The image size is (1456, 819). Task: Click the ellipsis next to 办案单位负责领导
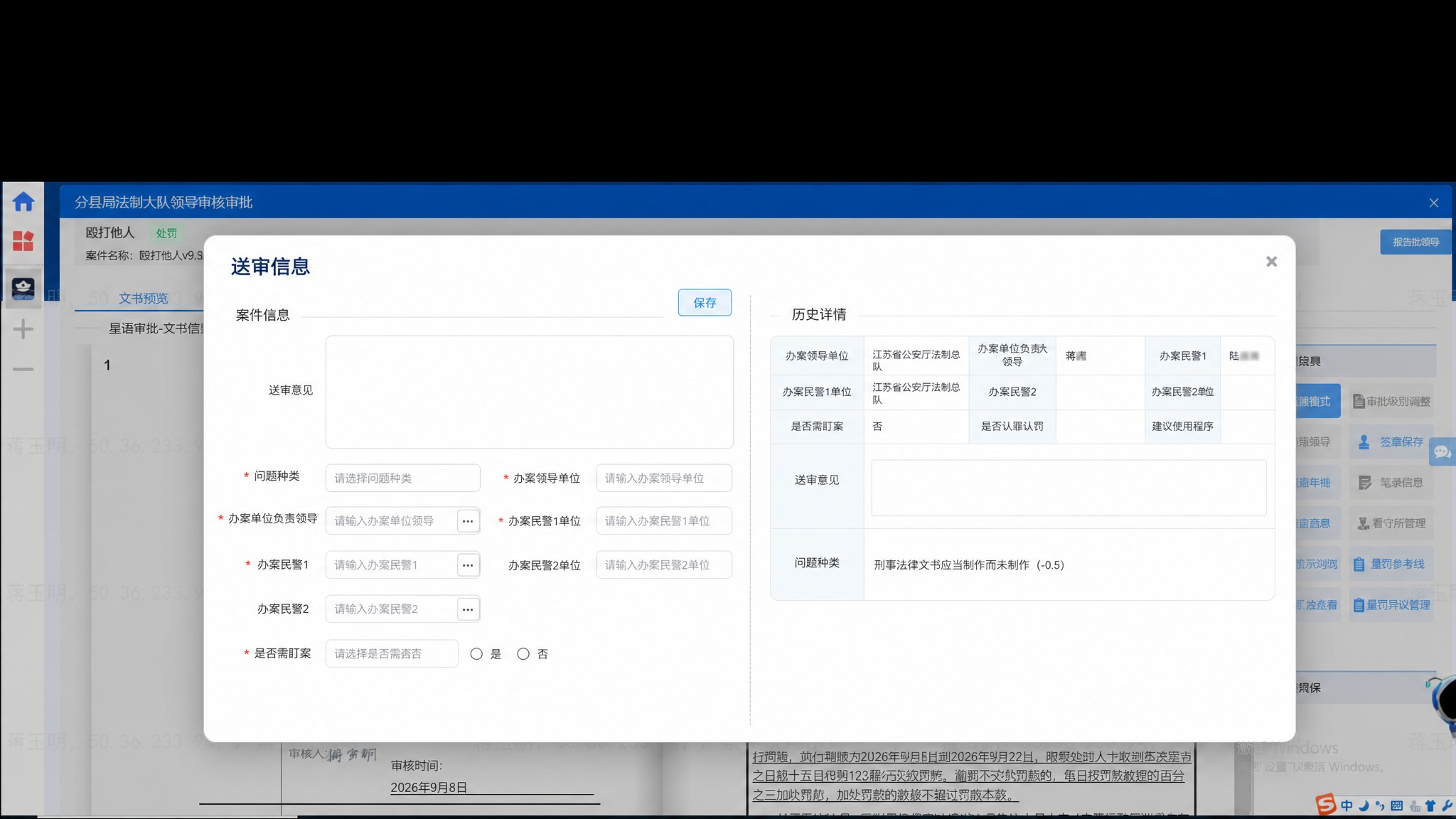point(467,521)
